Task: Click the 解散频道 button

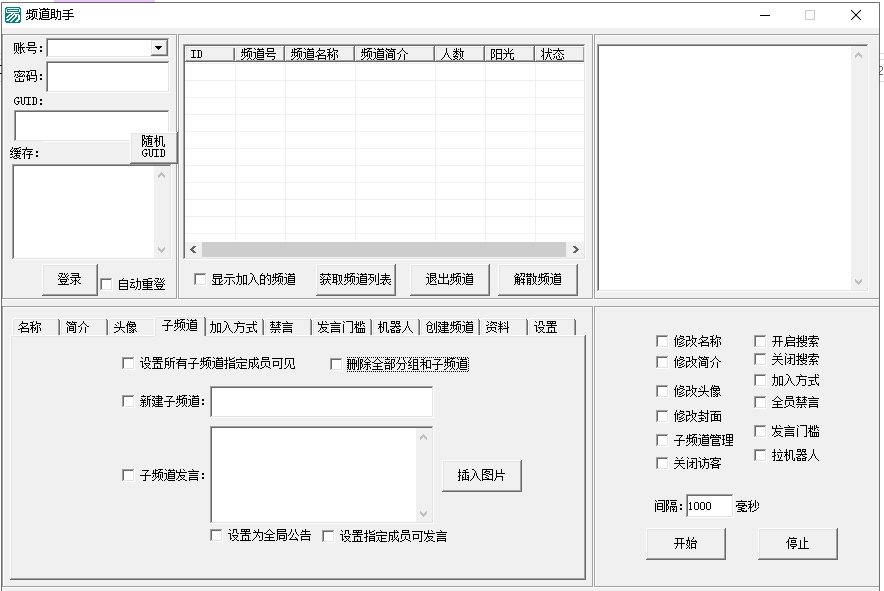Action: 537,280
